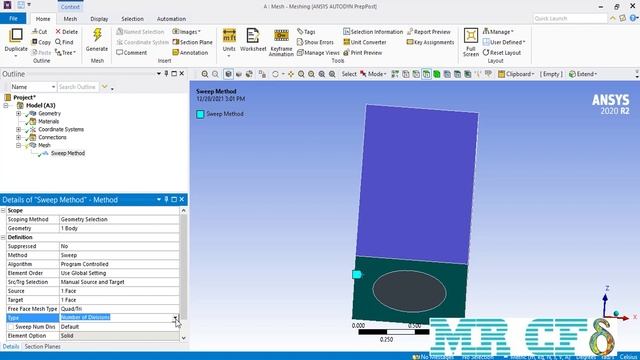
Task: Open Manage Views
Action: 318,53
